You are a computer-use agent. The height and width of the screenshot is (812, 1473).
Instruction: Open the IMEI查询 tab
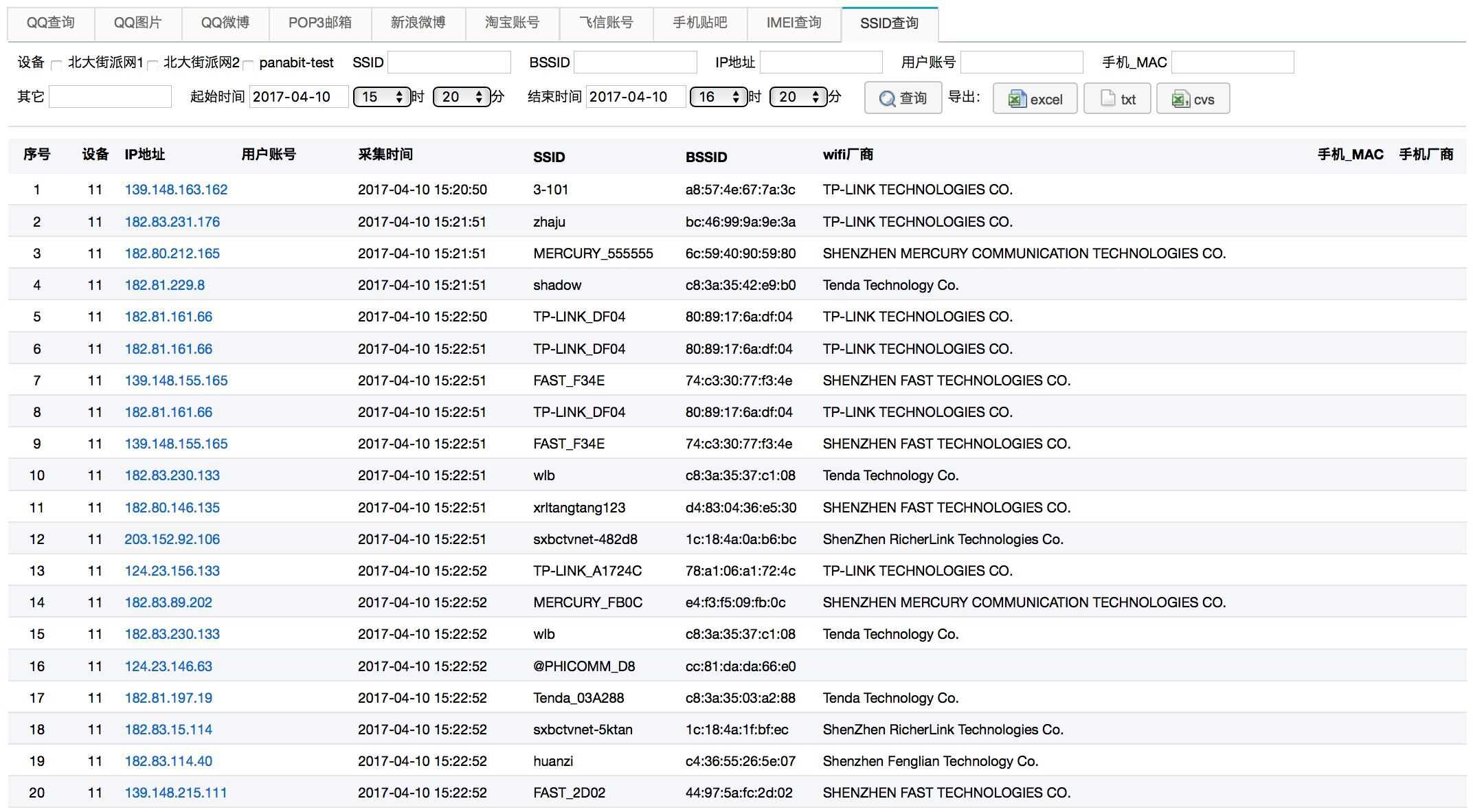(794, 23)
